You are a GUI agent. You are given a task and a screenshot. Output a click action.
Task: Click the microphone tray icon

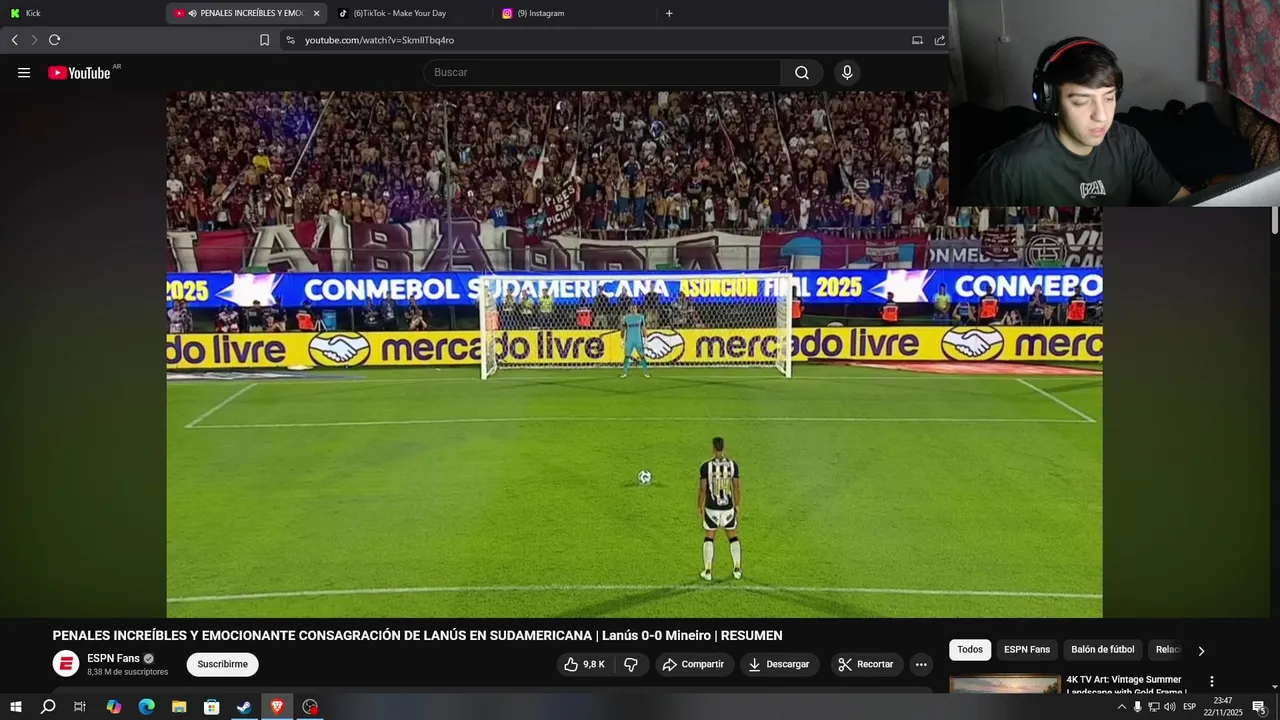tap(1137, 707)
